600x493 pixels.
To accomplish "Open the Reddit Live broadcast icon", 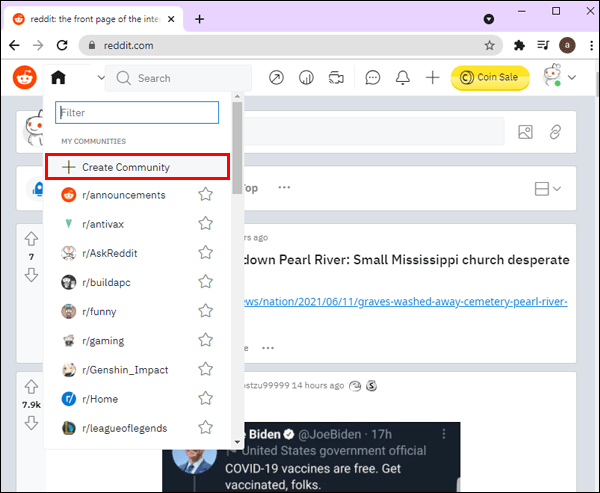I will click(336, 78).
